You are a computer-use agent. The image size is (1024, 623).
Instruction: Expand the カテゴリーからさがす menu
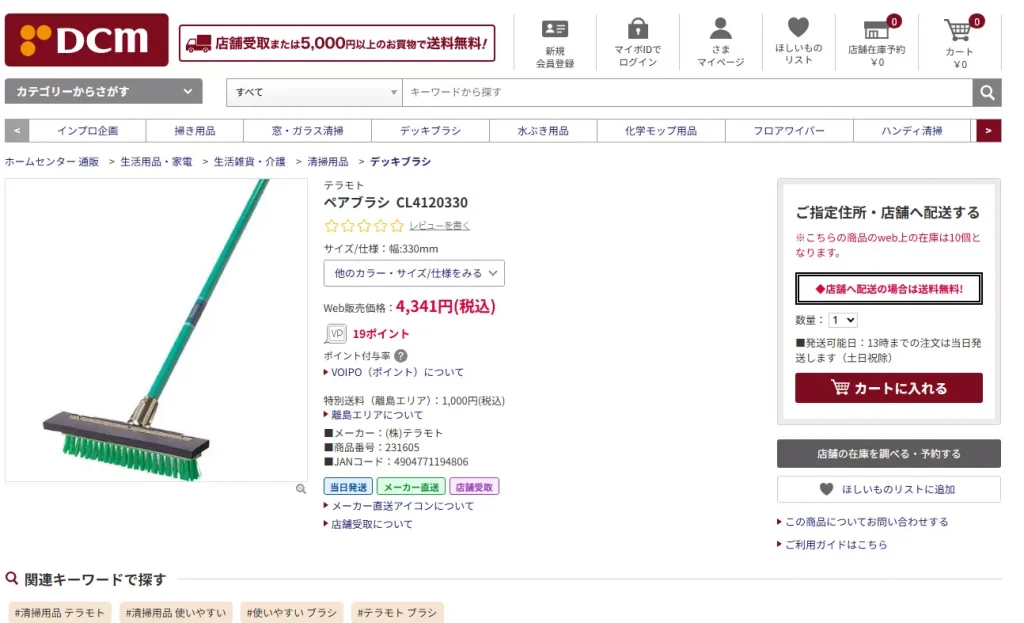[103, 91]
